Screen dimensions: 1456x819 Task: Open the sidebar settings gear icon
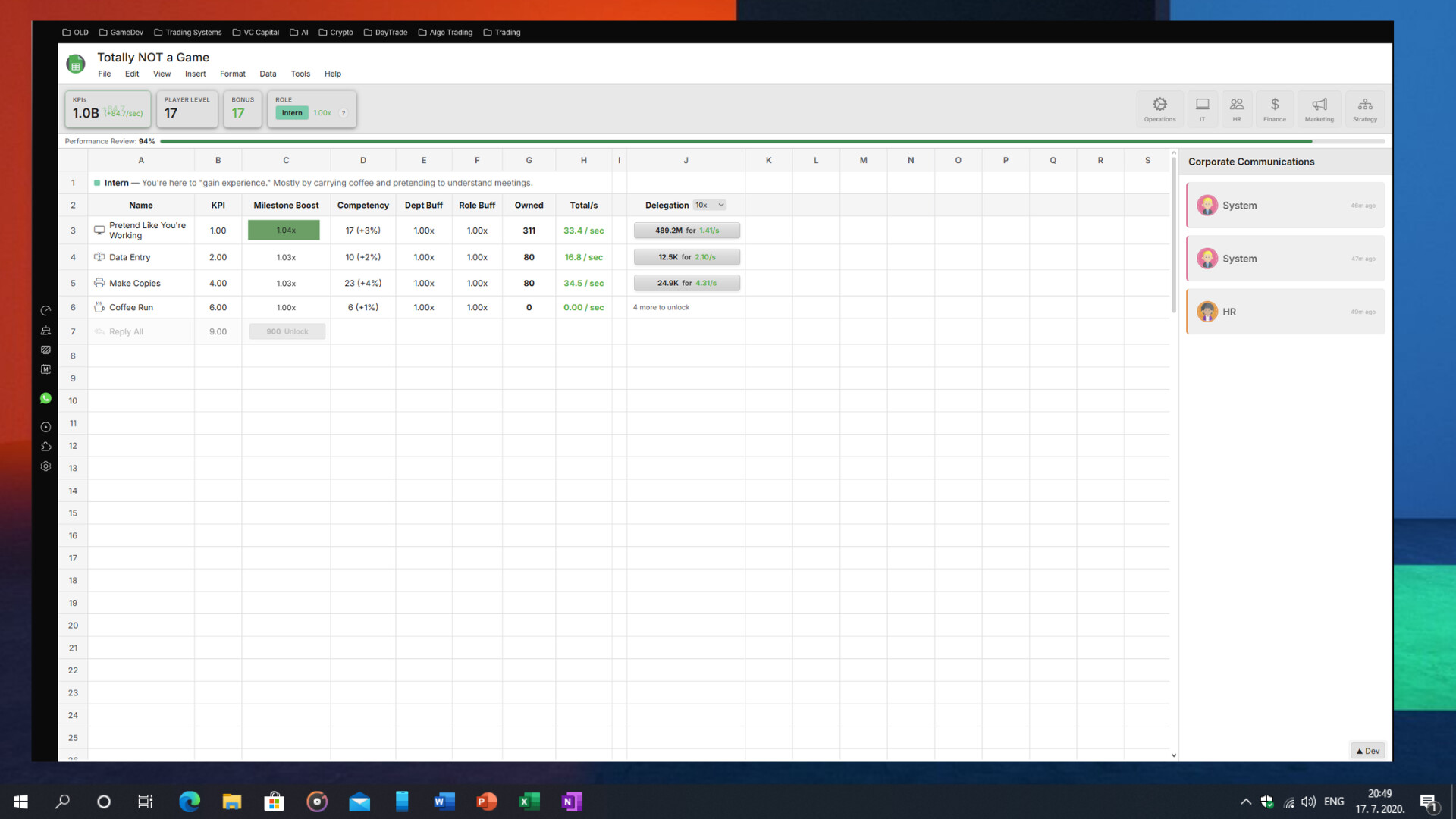[45, 466]
